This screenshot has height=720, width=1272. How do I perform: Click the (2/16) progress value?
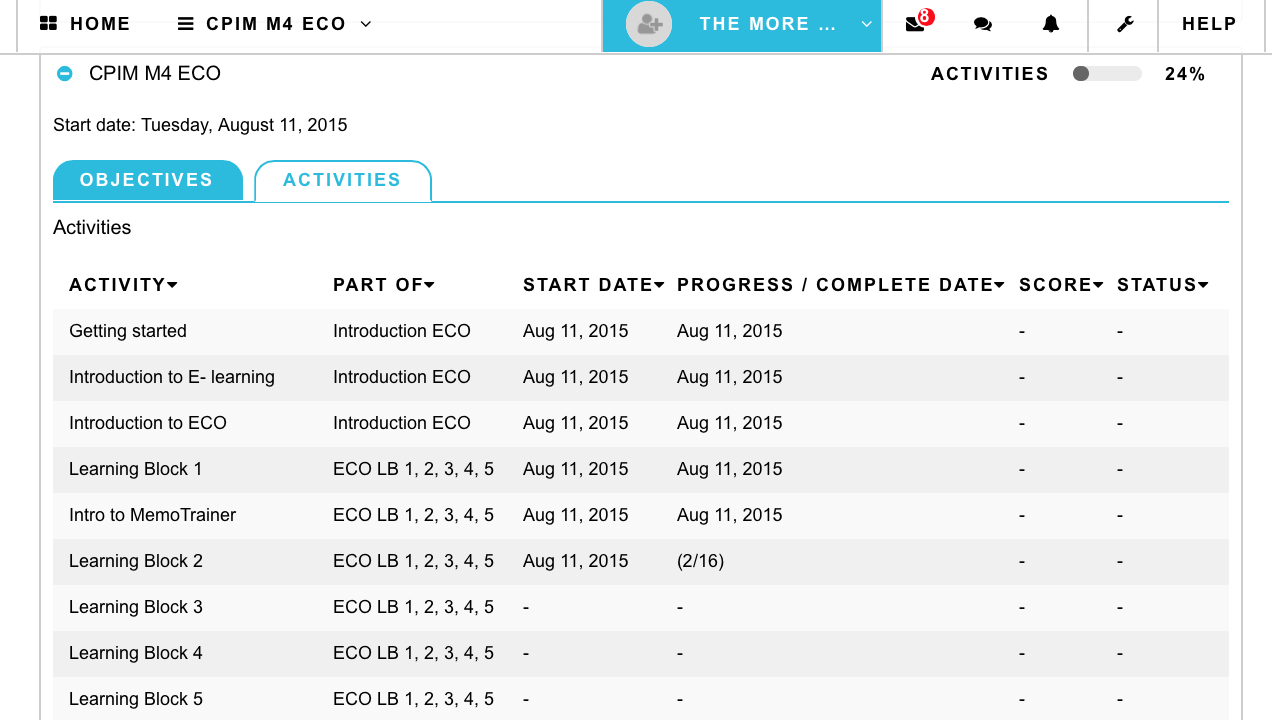click(x=701, y=561)
